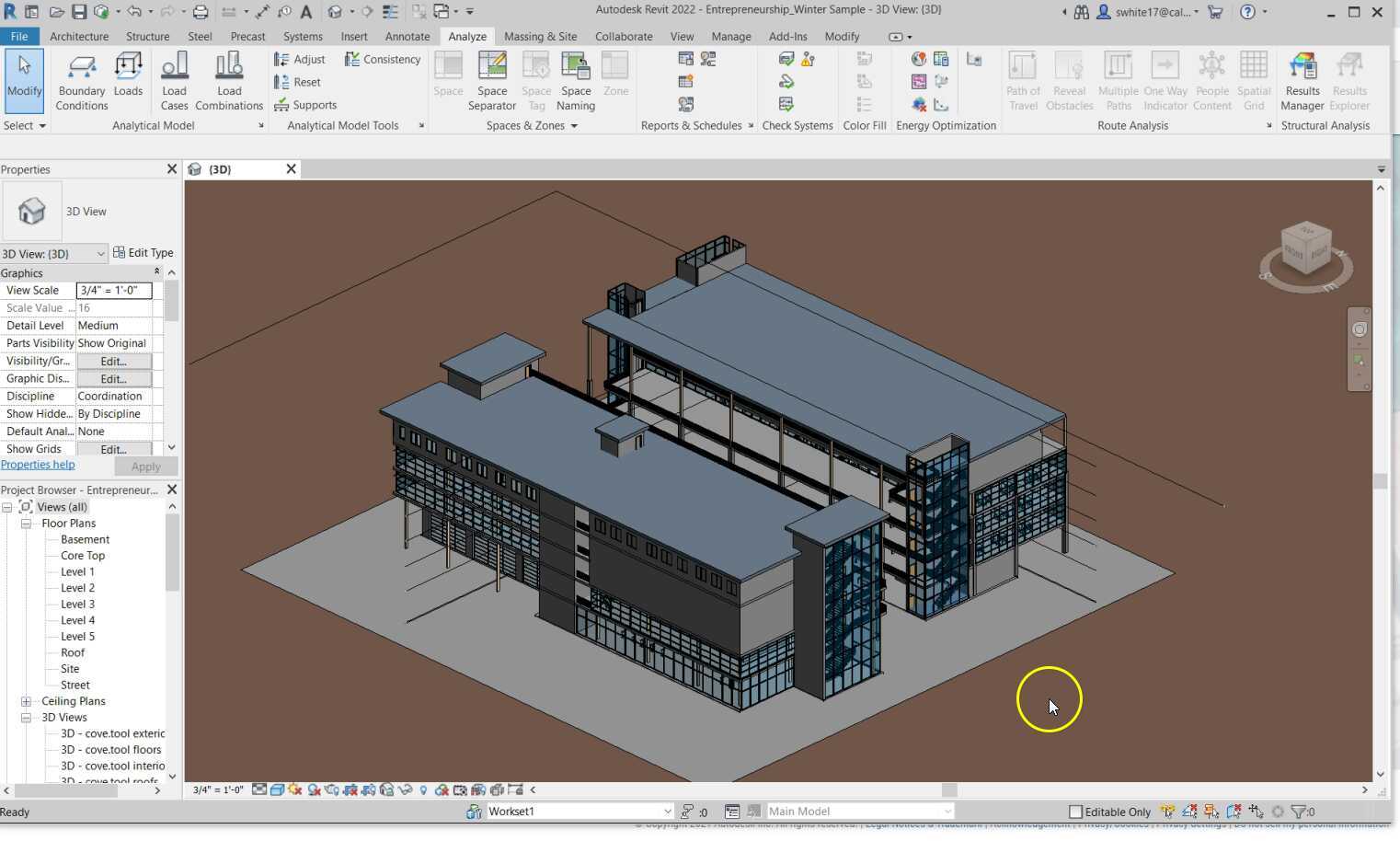Toggle the Editable Only checkbox
The height and width of the screenshot is (841, 1400).
click(1075, 812)
